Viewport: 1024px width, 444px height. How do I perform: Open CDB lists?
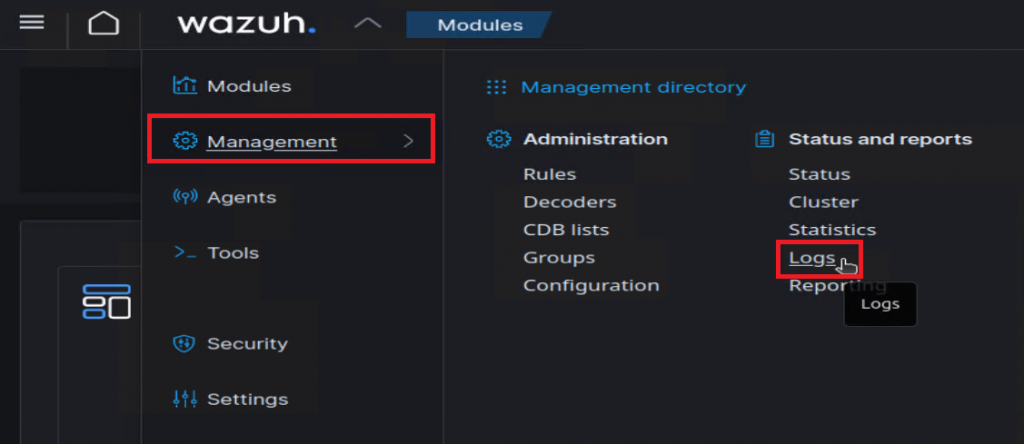click(x=566, y=230)
